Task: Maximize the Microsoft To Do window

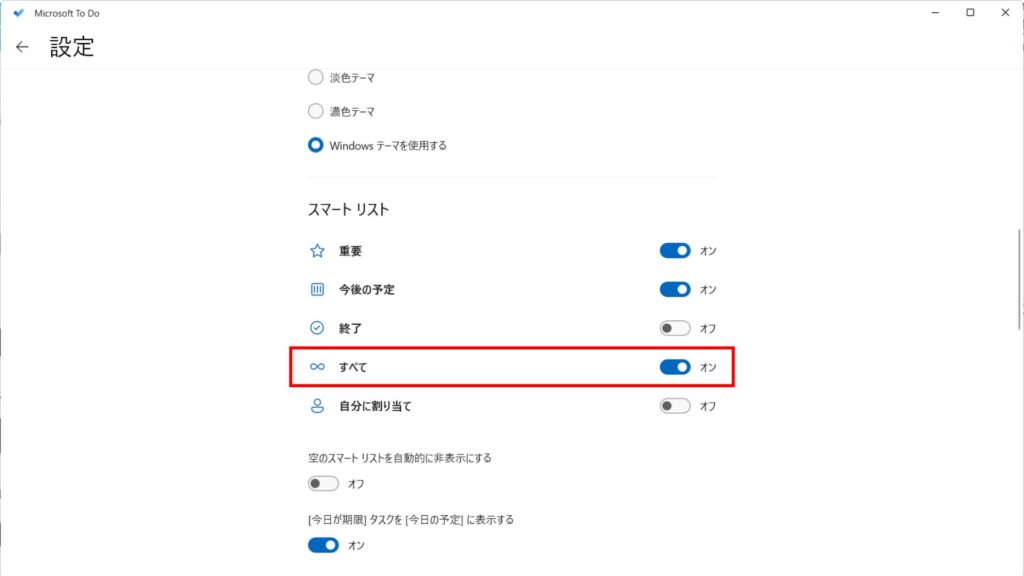Action: pyautogui.click(x=970, y=13)
